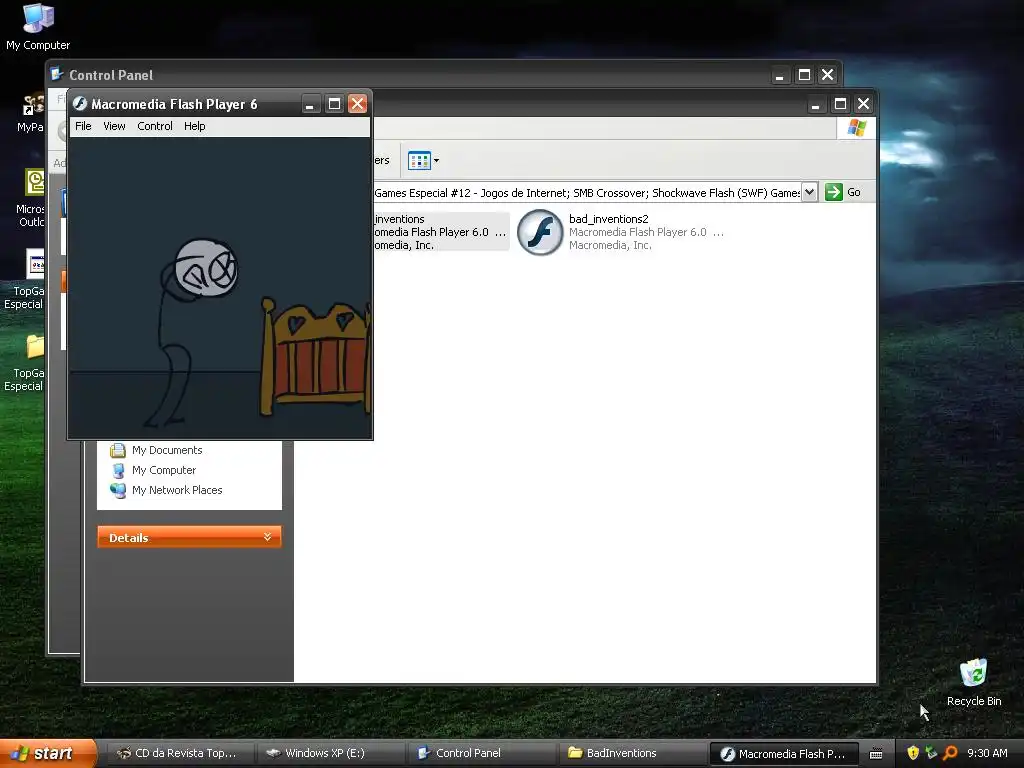Click the Start button

(48, 753)
